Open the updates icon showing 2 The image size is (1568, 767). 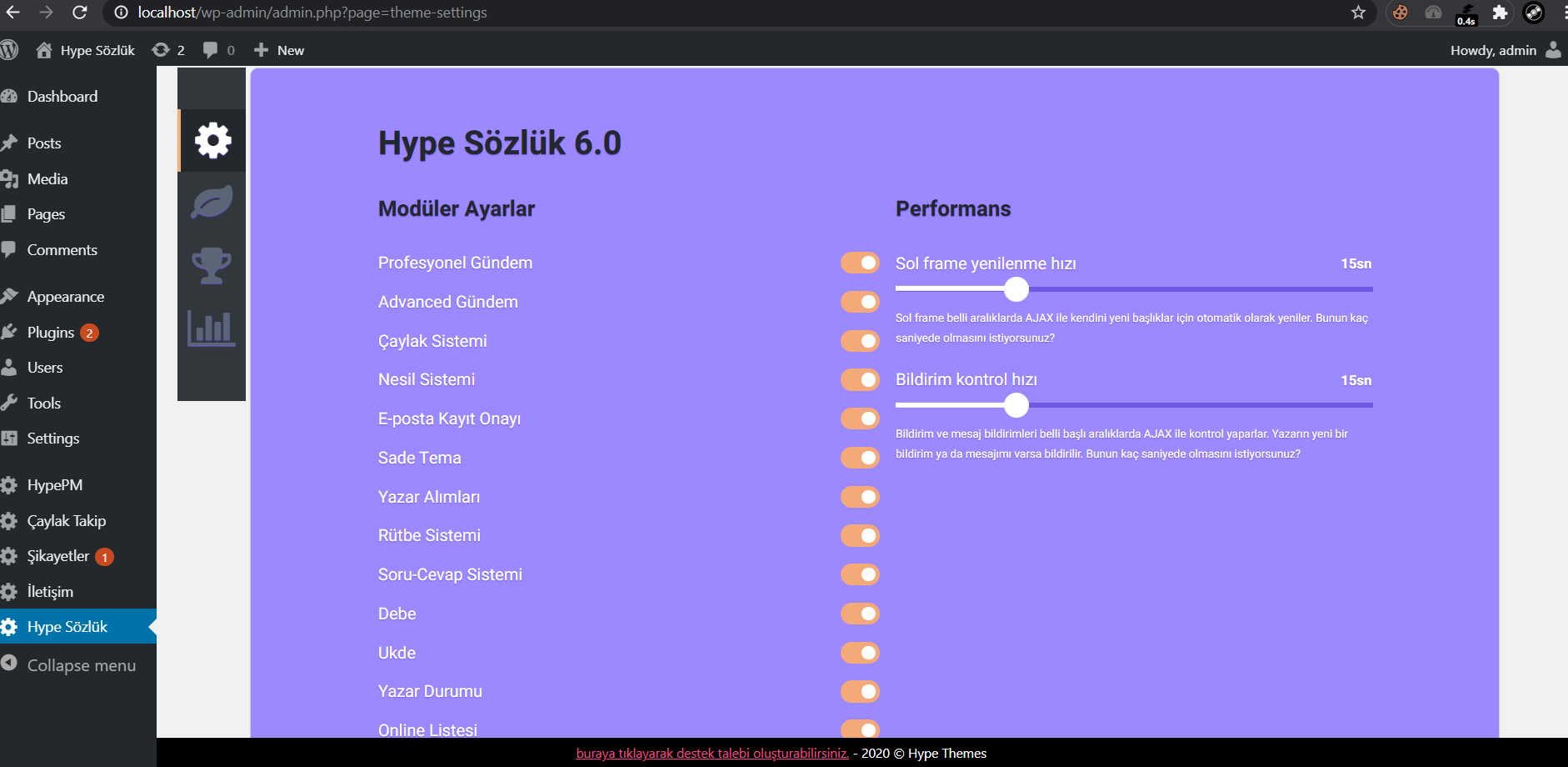pos(168,50)
